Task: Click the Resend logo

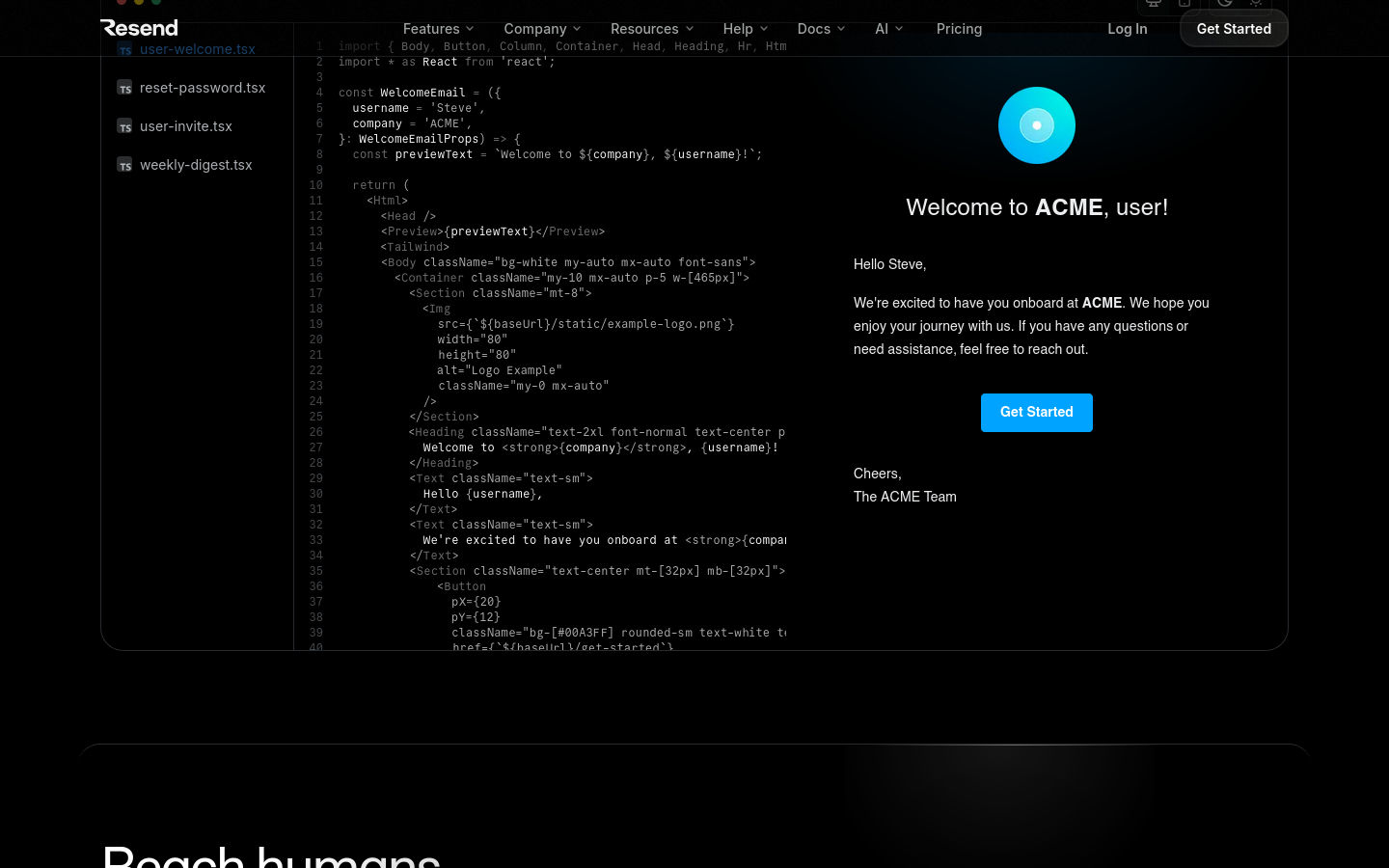Action: (x=140, y=28)
